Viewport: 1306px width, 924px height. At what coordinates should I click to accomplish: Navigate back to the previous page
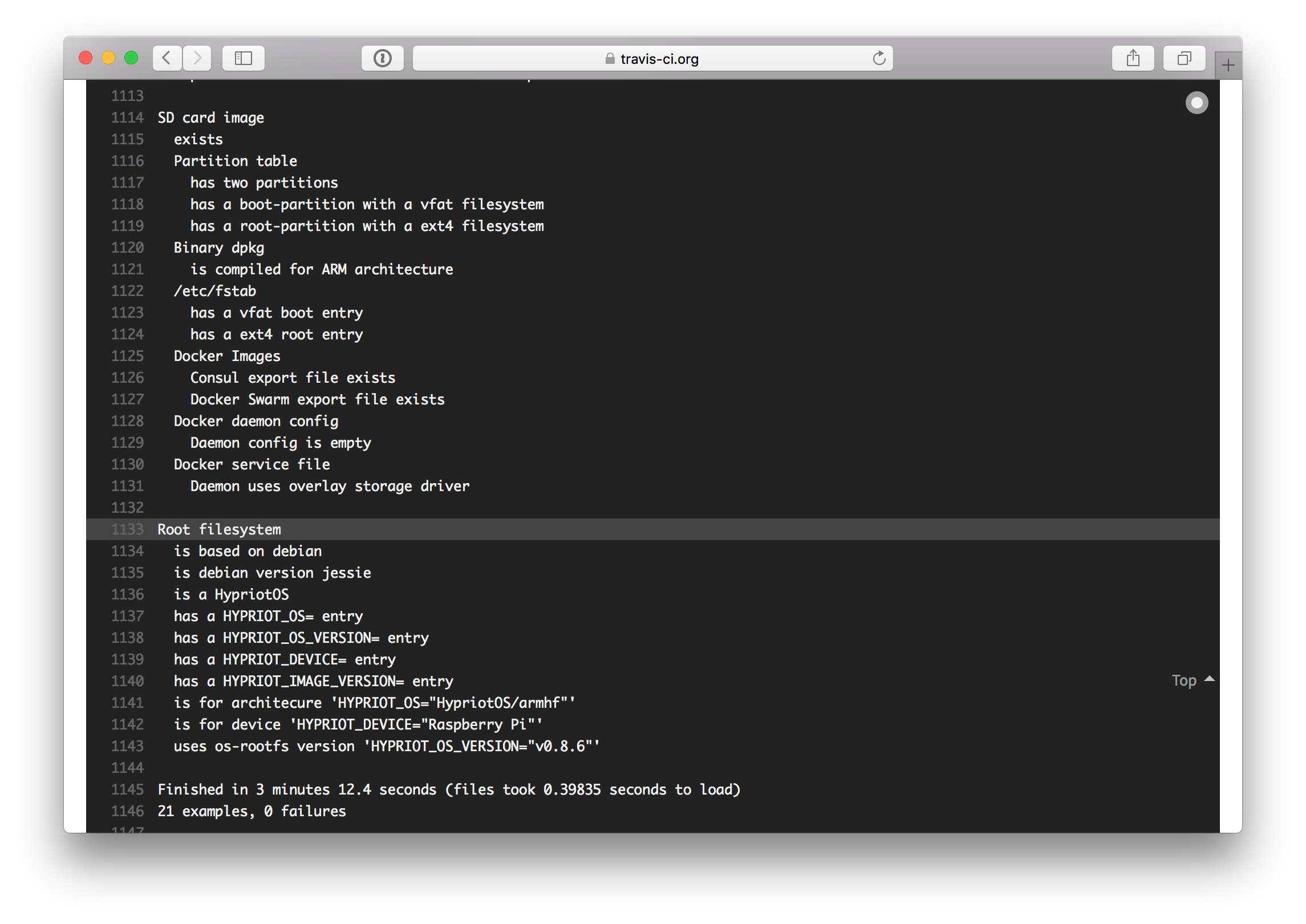click(167, 58)
